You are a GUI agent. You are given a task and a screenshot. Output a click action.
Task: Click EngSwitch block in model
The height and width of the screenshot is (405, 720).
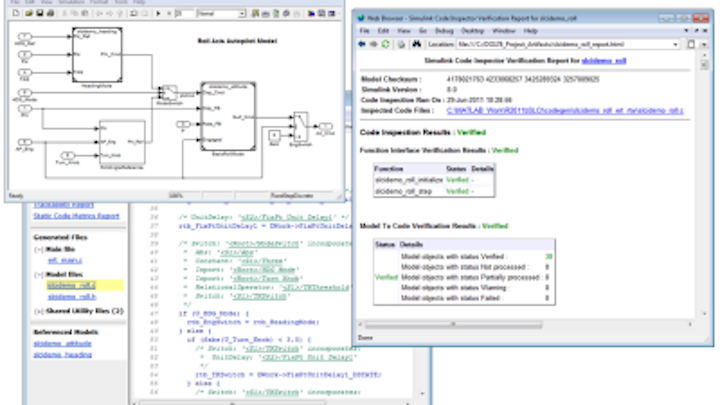[x=300, y=127]
